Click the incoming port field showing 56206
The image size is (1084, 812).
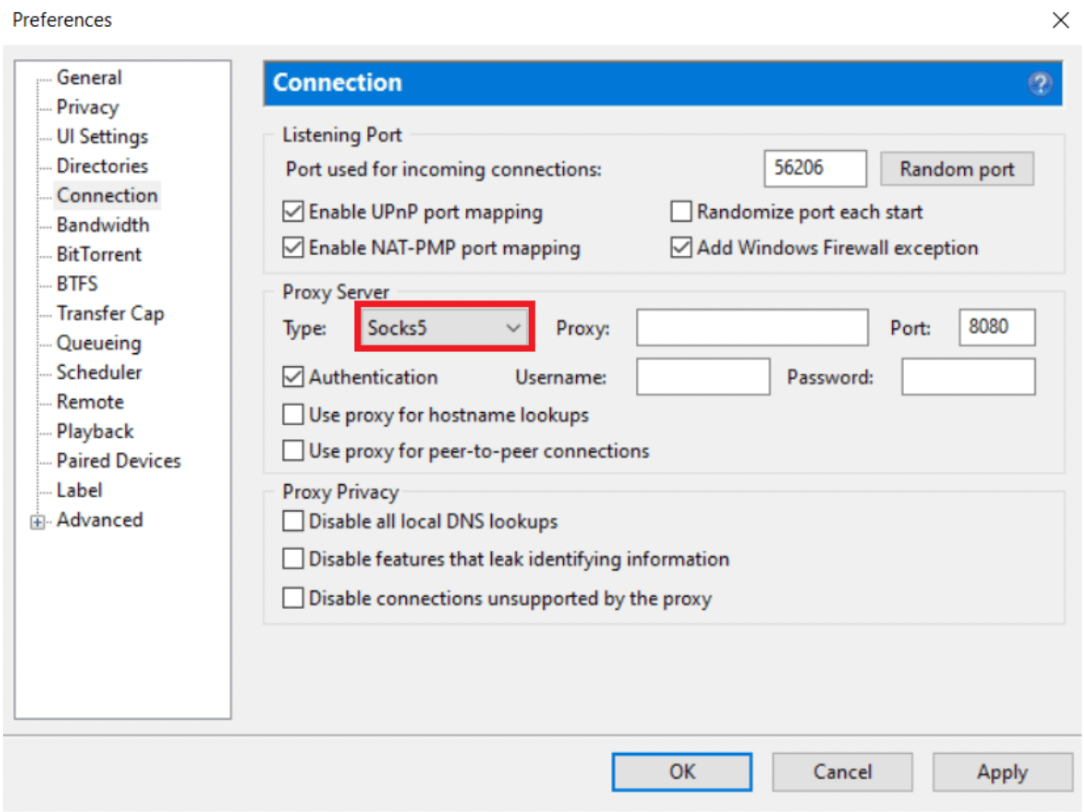(815, 169)
